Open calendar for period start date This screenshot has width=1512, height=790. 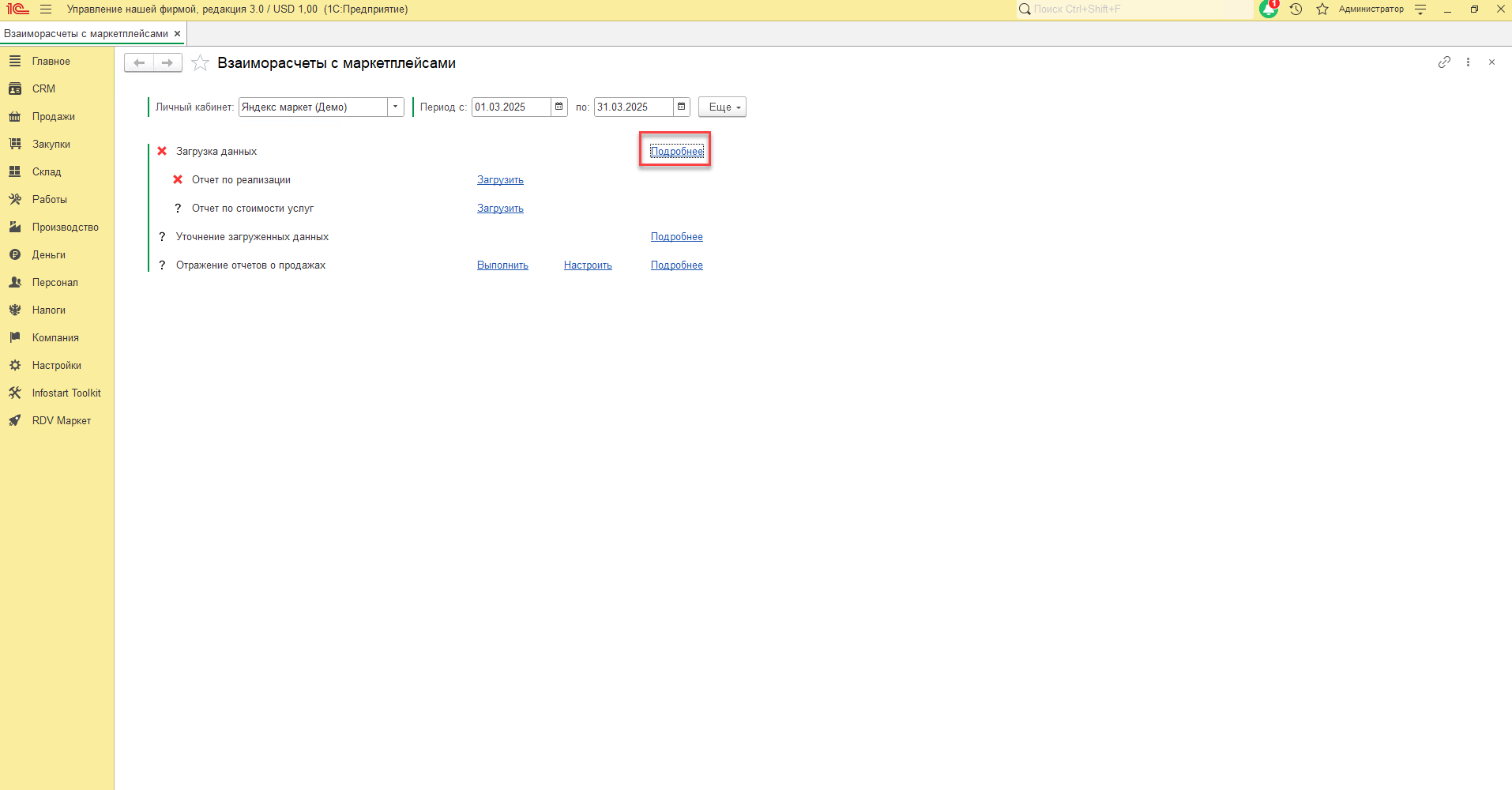559,107
